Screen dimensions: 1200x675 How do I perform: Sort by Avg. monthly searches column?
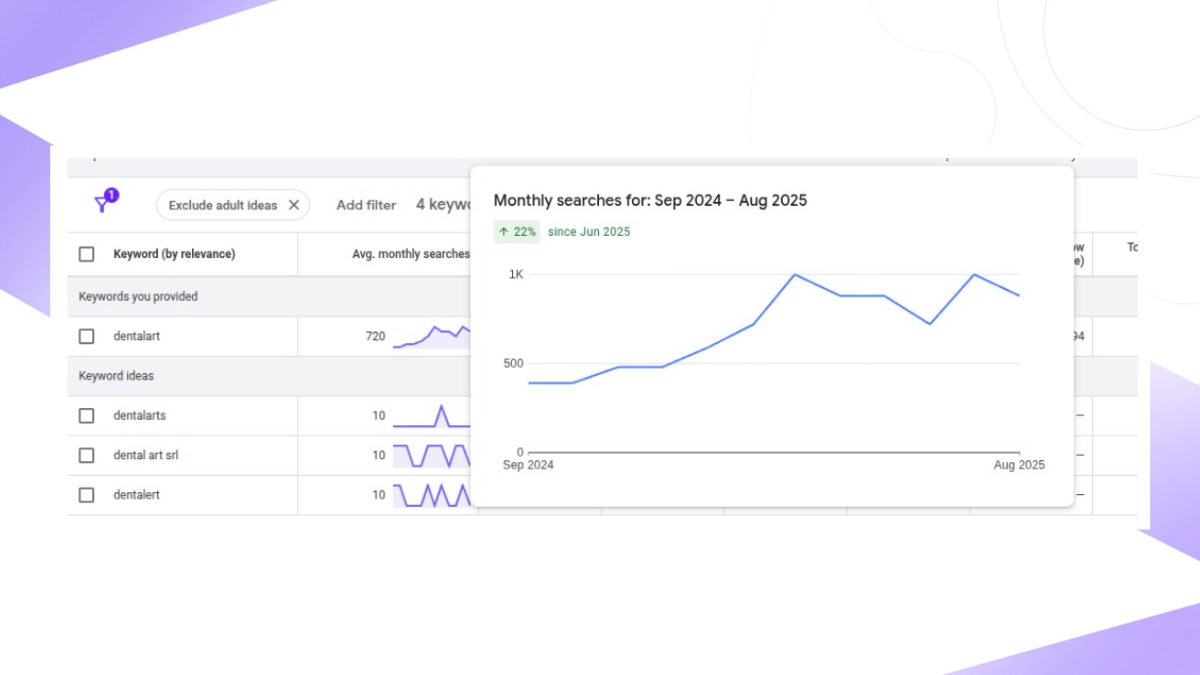(411, 254)
